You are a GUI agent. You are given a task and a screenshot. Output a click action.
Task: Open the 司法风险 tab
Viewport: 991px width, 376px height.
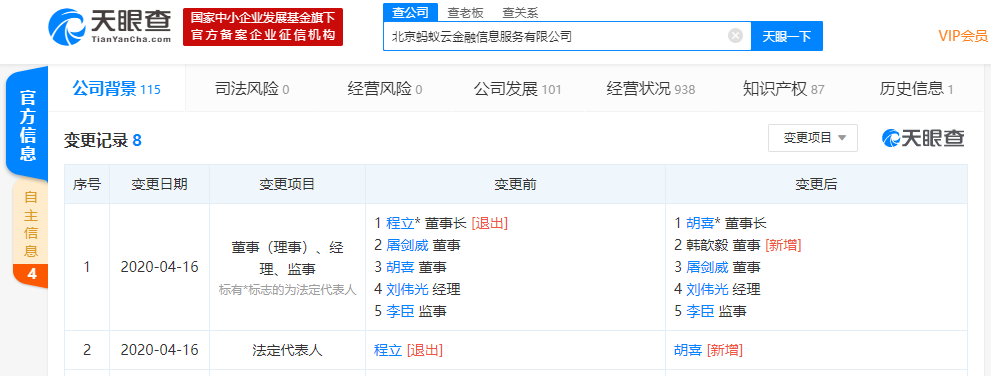tap(252, 89)
